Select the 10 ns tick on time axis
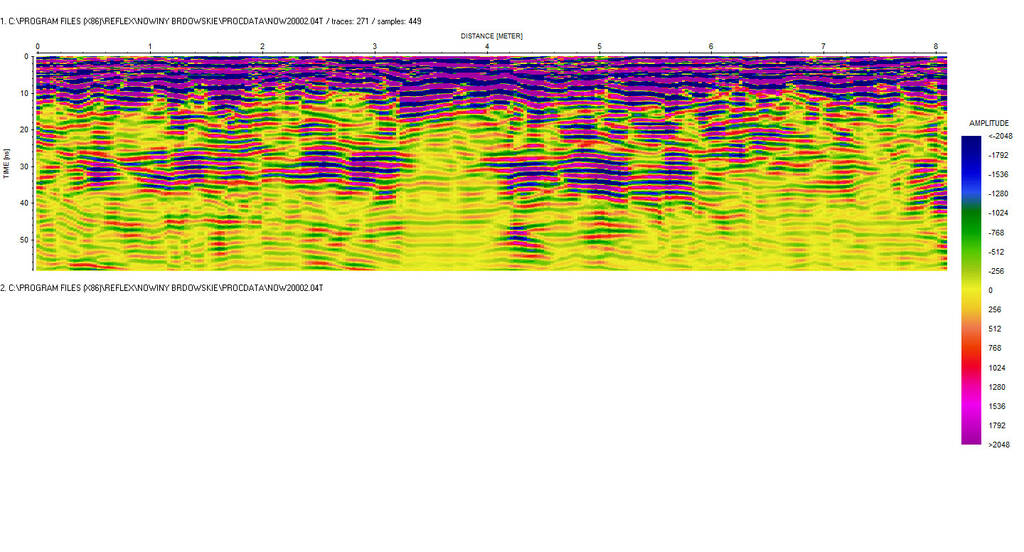The width and height of the screenshot is (1024, 552). click(22, 93)
